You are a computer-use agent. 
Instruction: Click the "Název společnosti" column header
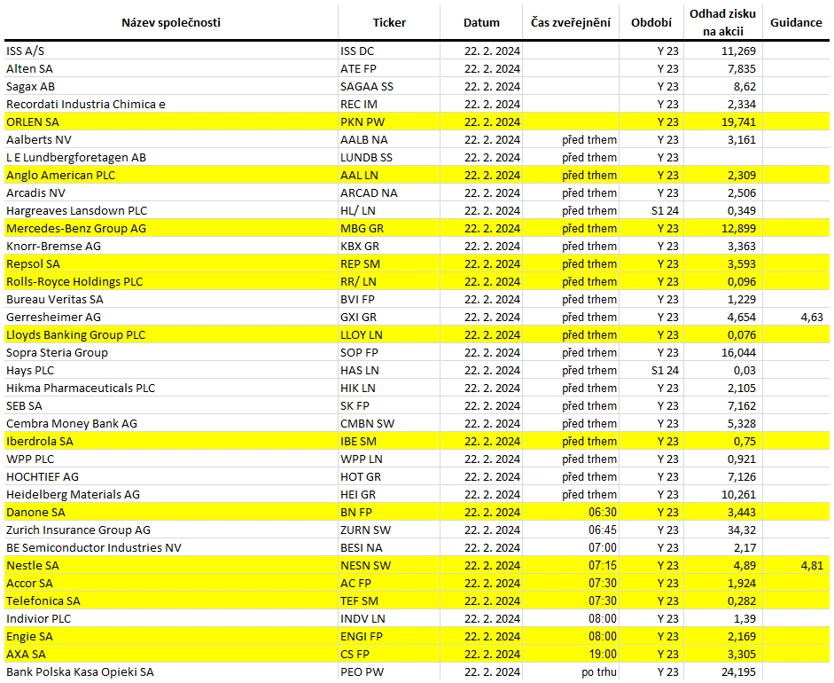[x=171, y=23]
